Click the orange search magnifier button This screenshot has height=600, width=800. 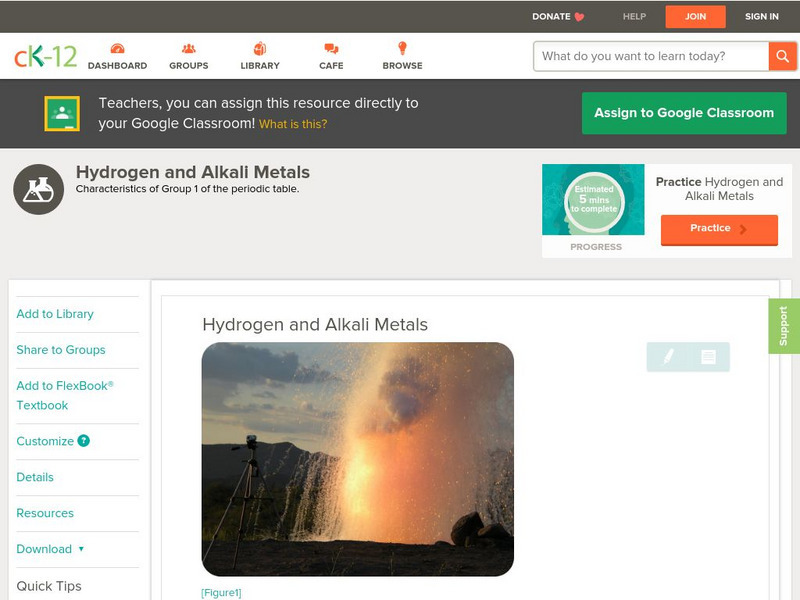(x=782, y=56)
